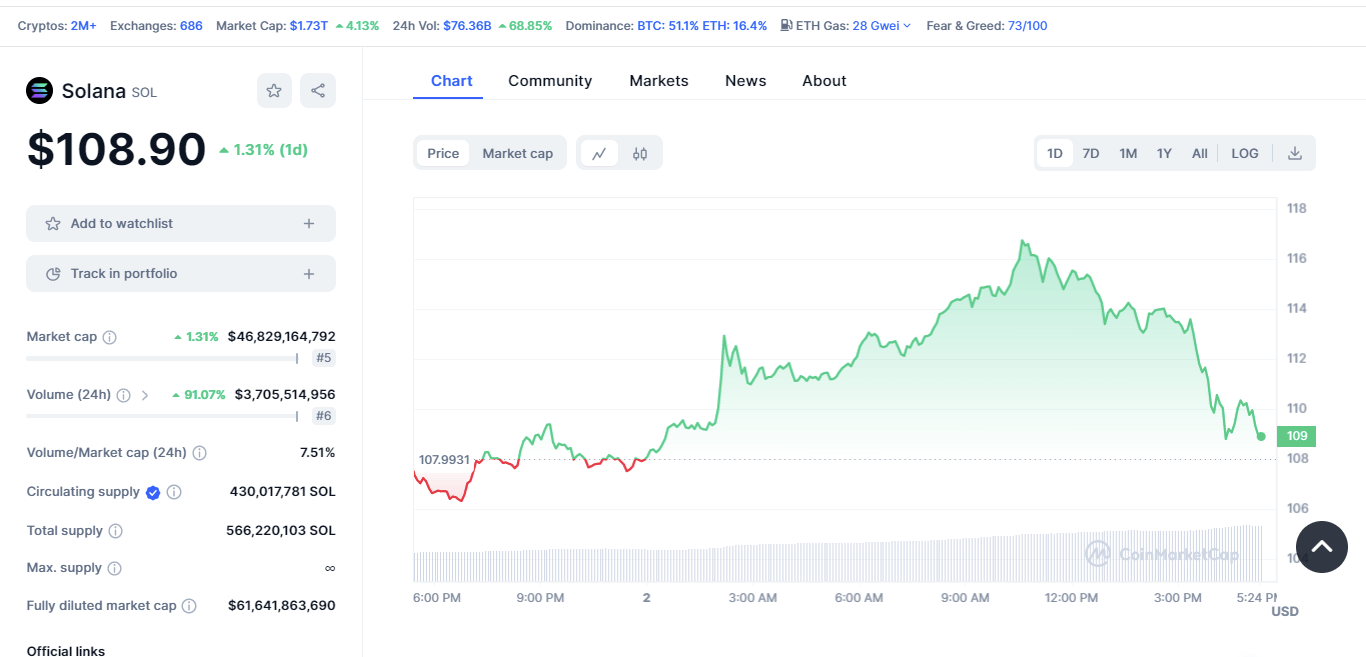Screen dimensions: 1366x657
Task: Expand Volume (24h) details chevron
Action: click(x=145, y=395)
